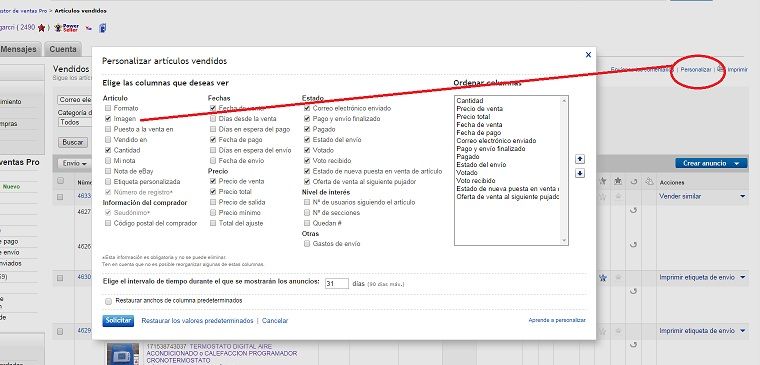Click the Vender similar link
The image size is (760, 365).
coord(680,196)
